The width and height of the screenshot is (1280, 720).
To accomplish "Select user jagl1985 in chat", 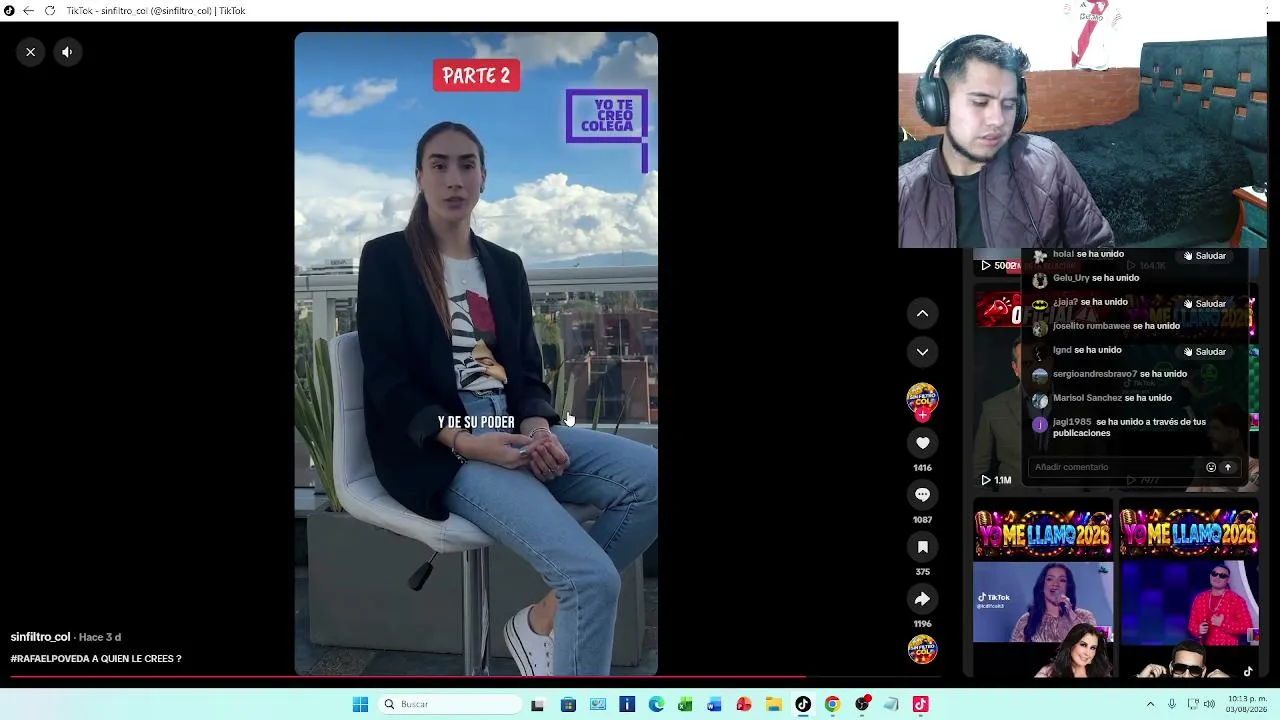I will coord(1072,422).
